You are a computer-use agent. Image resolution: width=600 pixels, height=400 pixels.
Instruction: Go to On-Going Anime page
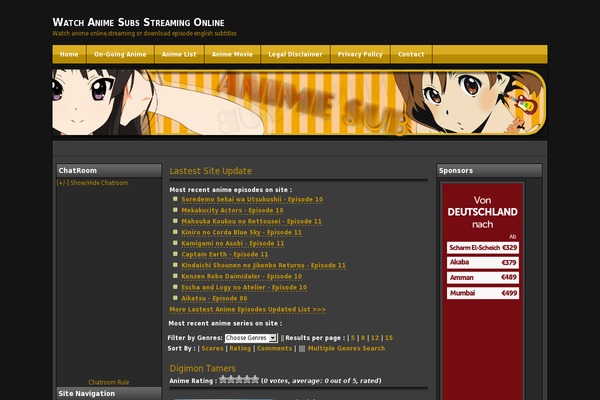[120, 54]
